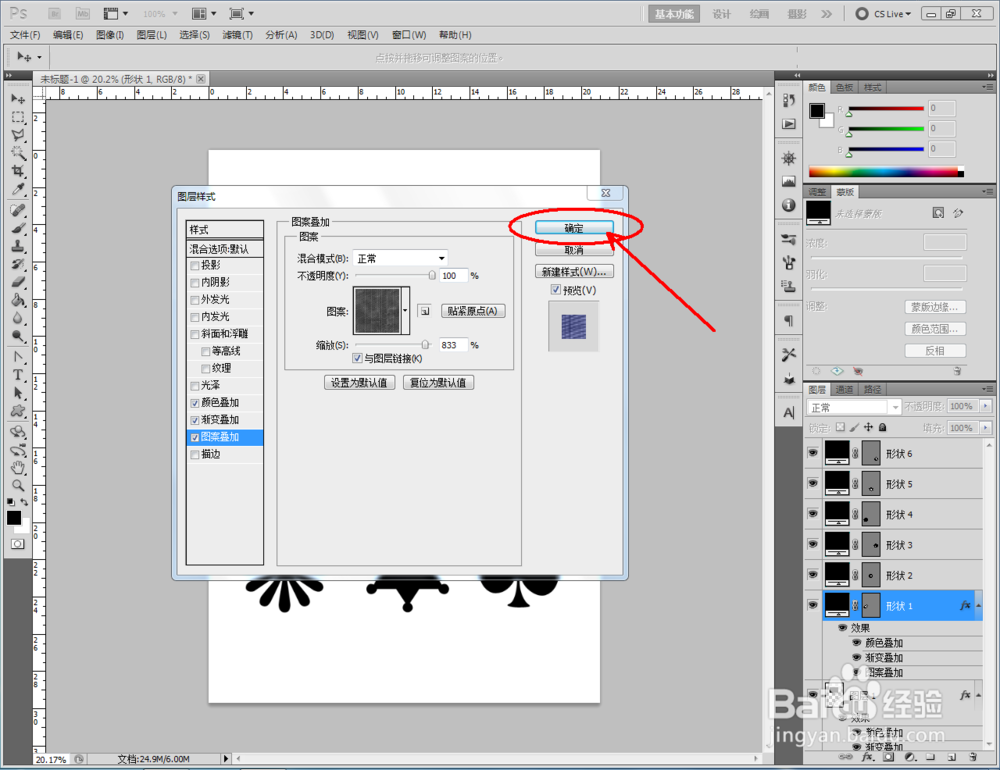Select the Zoom tool

point(18,485)
